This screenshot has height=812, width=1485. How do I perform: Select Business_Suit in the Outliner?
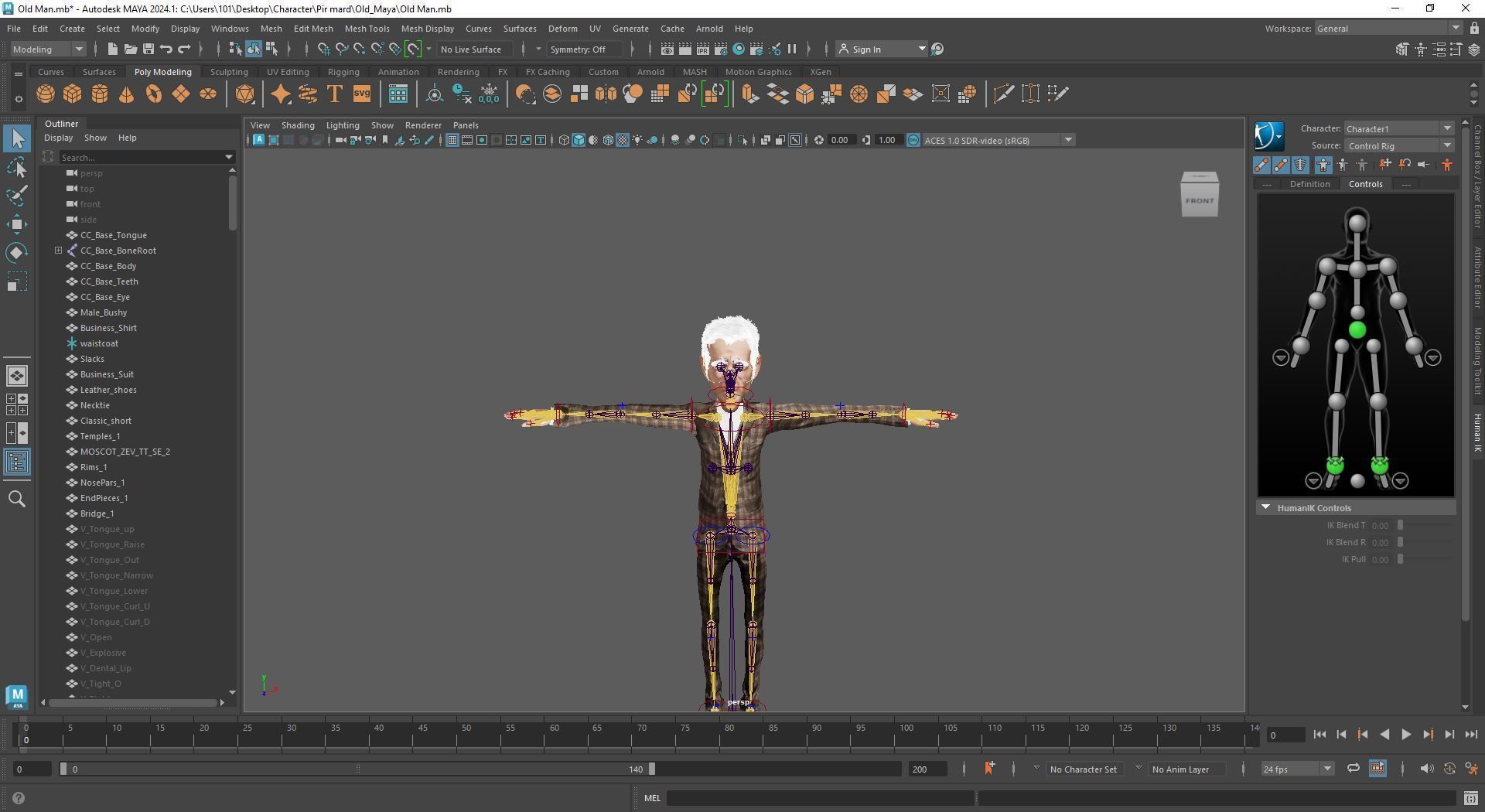(107, 374)
